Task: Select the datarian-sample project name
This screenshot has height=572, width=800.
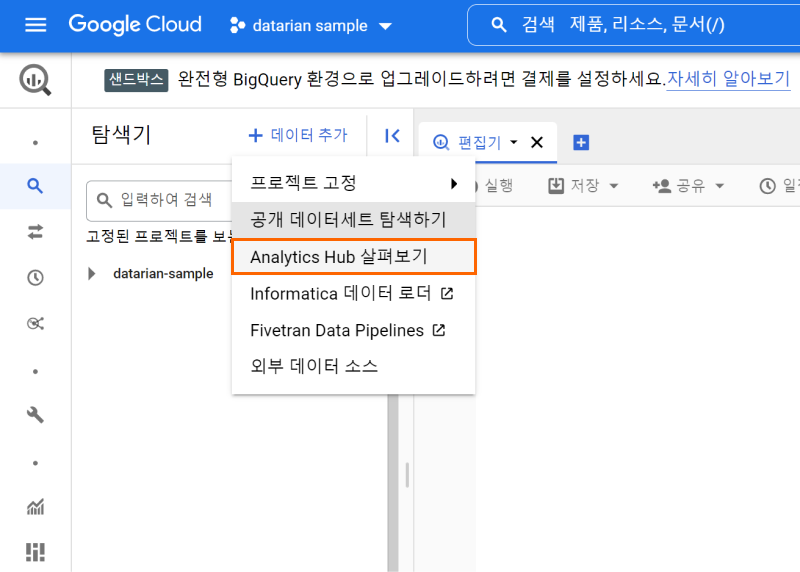Action: (x=163, y=273)
